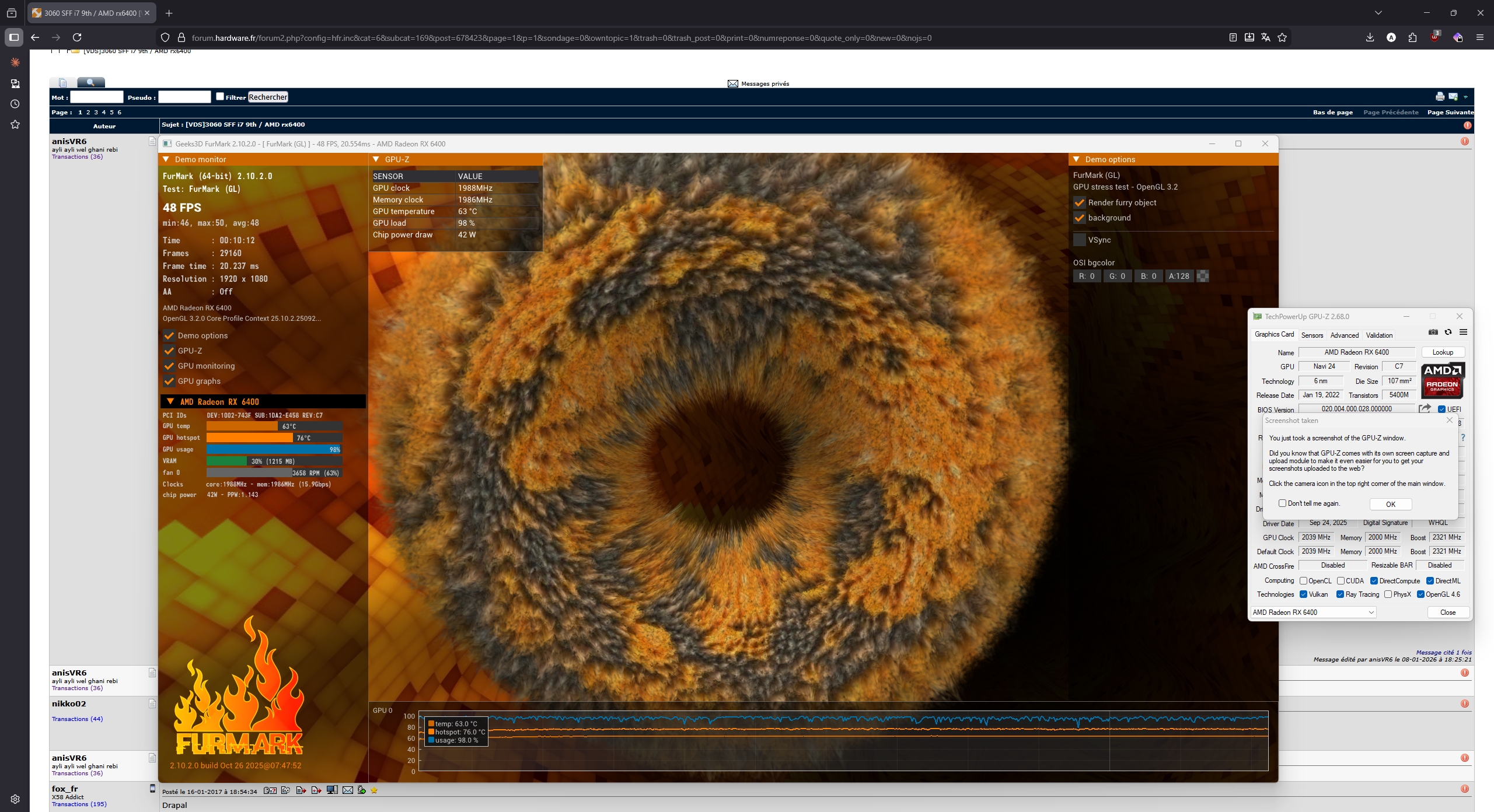This screenshot has width=1494, height=812.
Task: Bookmark this page with the star icon
Action: [x=1282, y=37]
